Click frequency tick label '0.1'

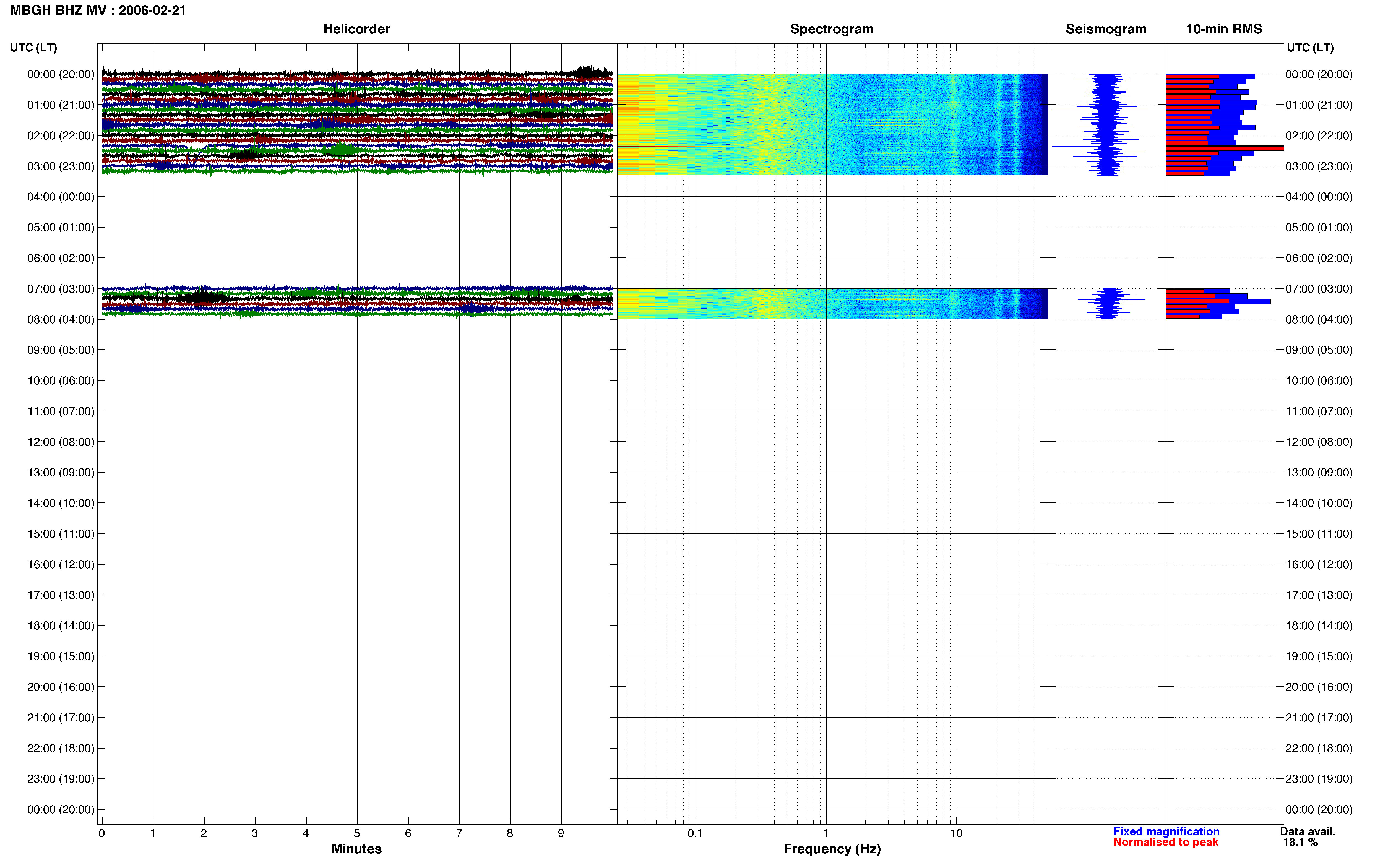coord(695,833)
